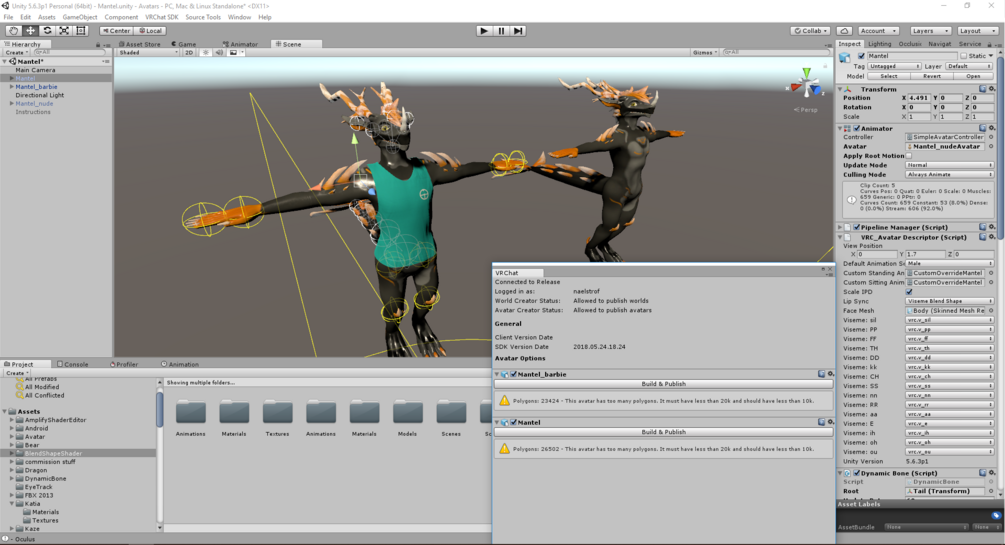Click the Models folder thumbnail
The height and width of the screenshot is (545, 1005).
(x=408, y=413)
